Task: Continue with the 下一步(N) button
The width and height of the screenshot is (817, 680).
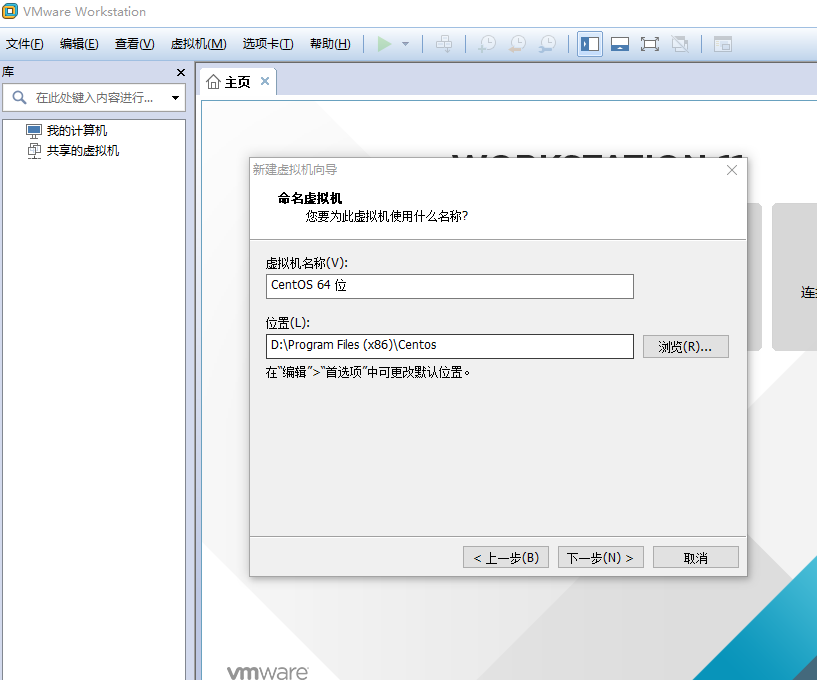Action: tap(601, 558)
